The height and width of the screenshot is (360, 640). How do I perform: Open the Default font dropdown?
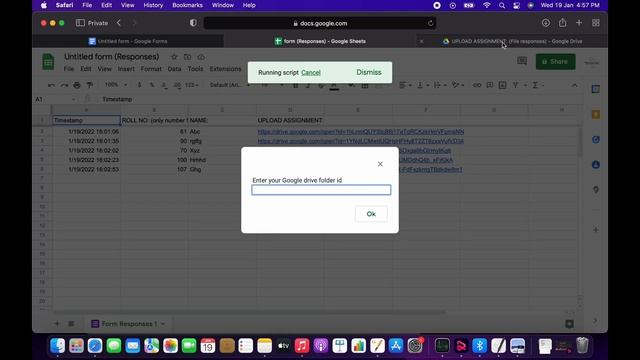point(229,85)
